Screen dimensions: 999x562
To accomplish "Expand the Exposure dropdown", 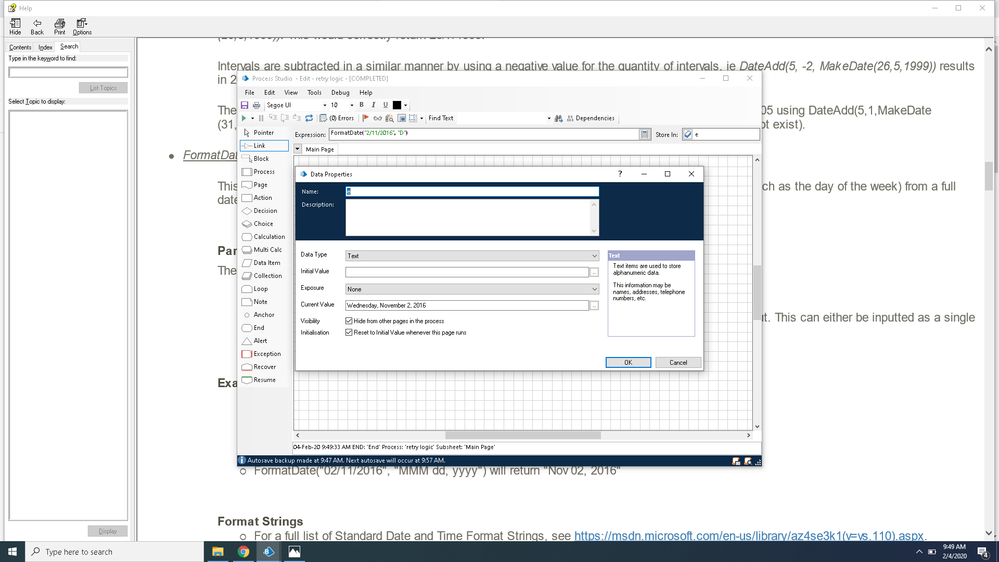I will [x=471, y=289].
